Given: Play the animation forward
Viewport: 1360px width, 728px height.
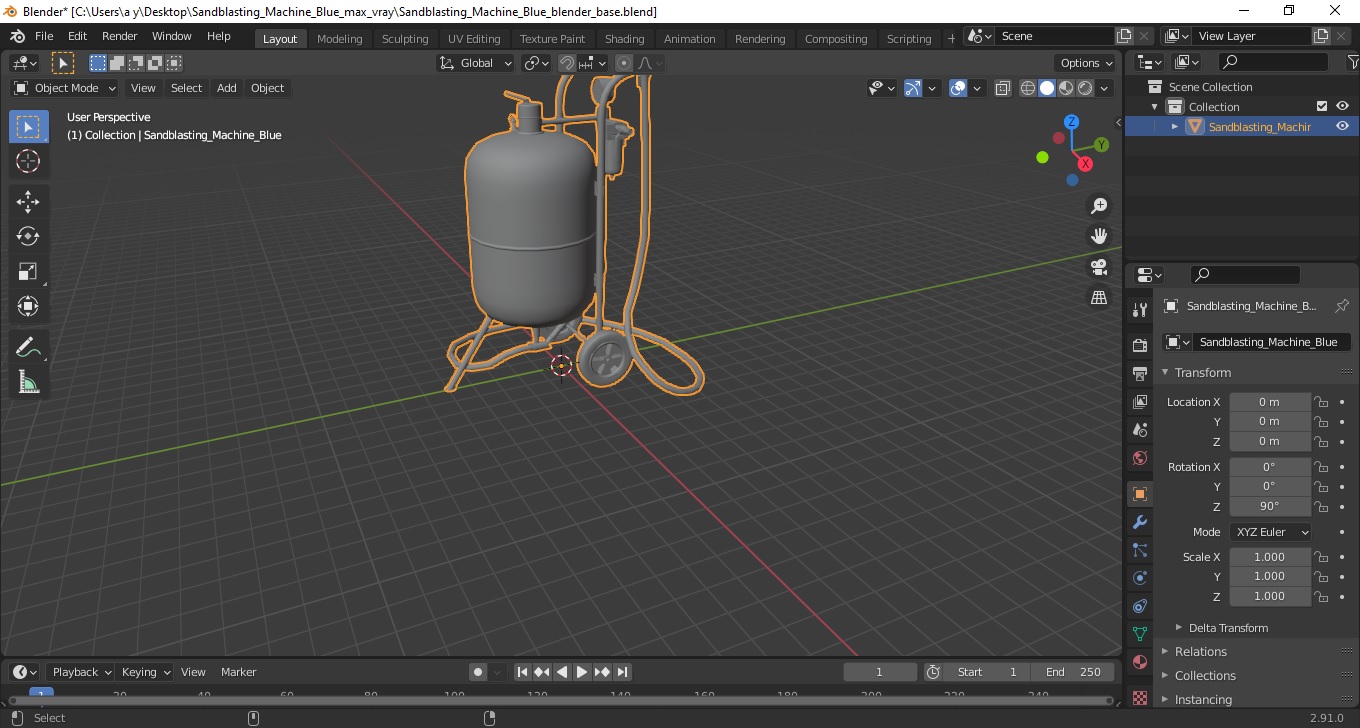Looking at the screenshot, I should 582,672.
